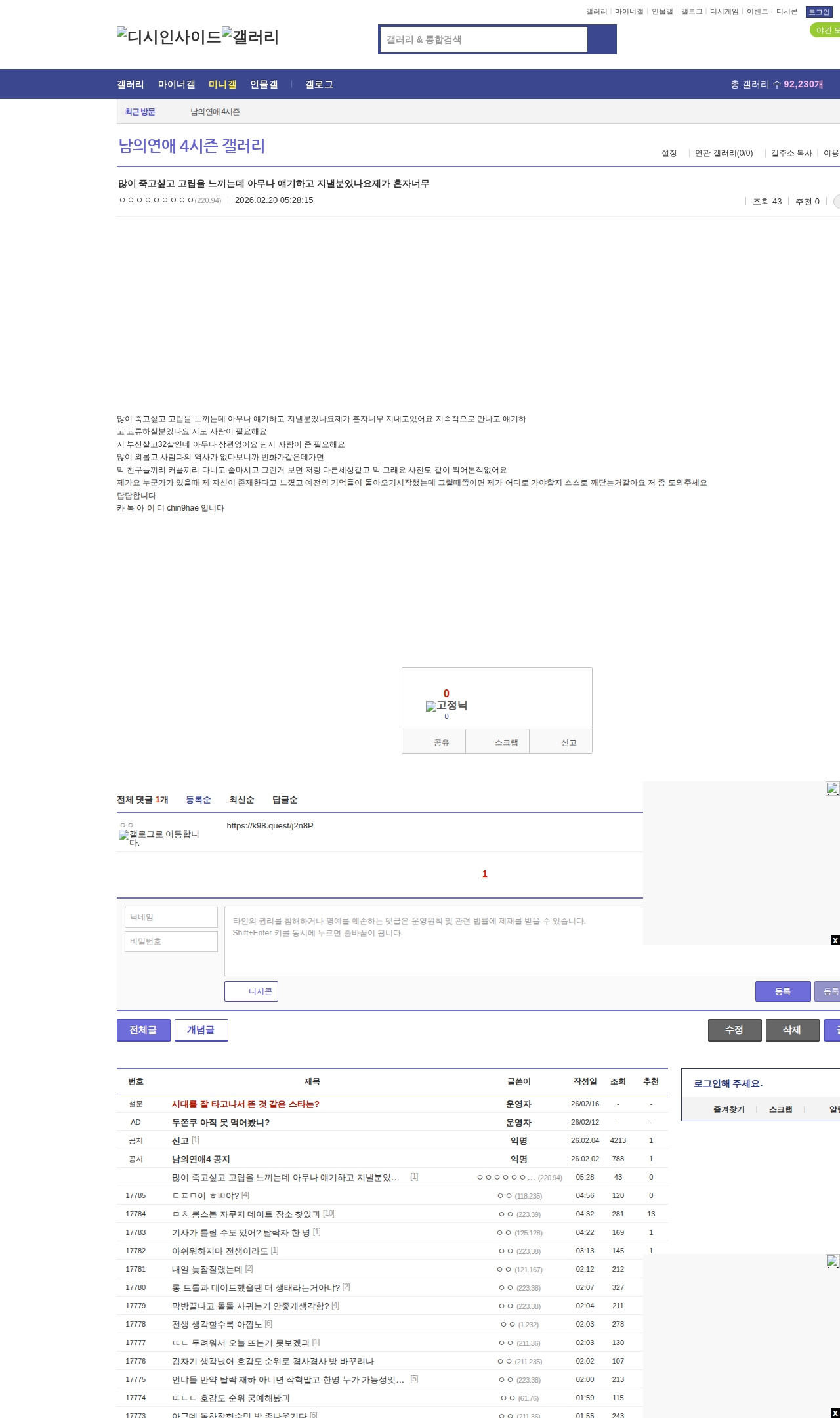The image size is (840, 1418).
Task: Open the 설정 settings menu
Action: (x=669, y=153)
